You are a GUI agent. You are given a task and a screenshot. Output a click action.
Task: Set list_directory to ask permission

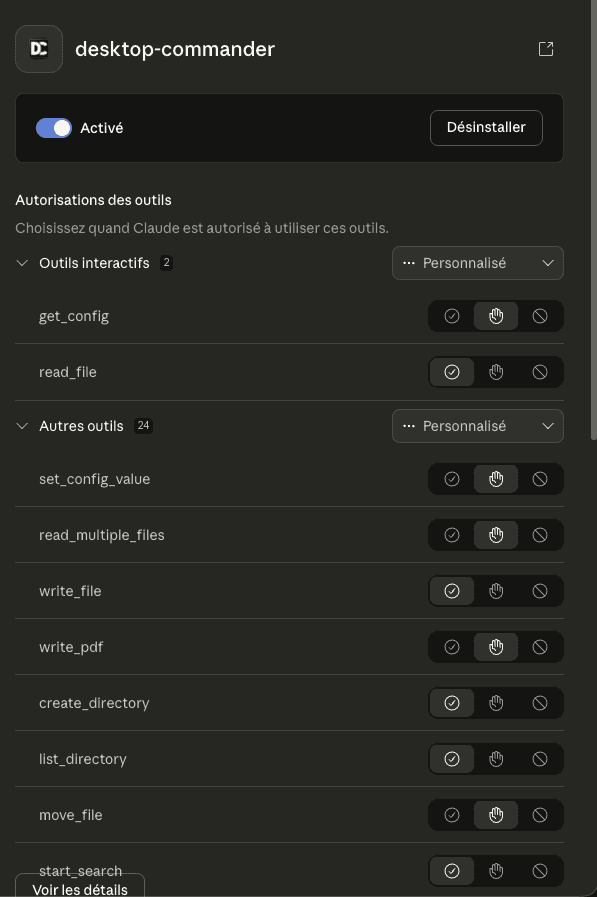[496, 759]
